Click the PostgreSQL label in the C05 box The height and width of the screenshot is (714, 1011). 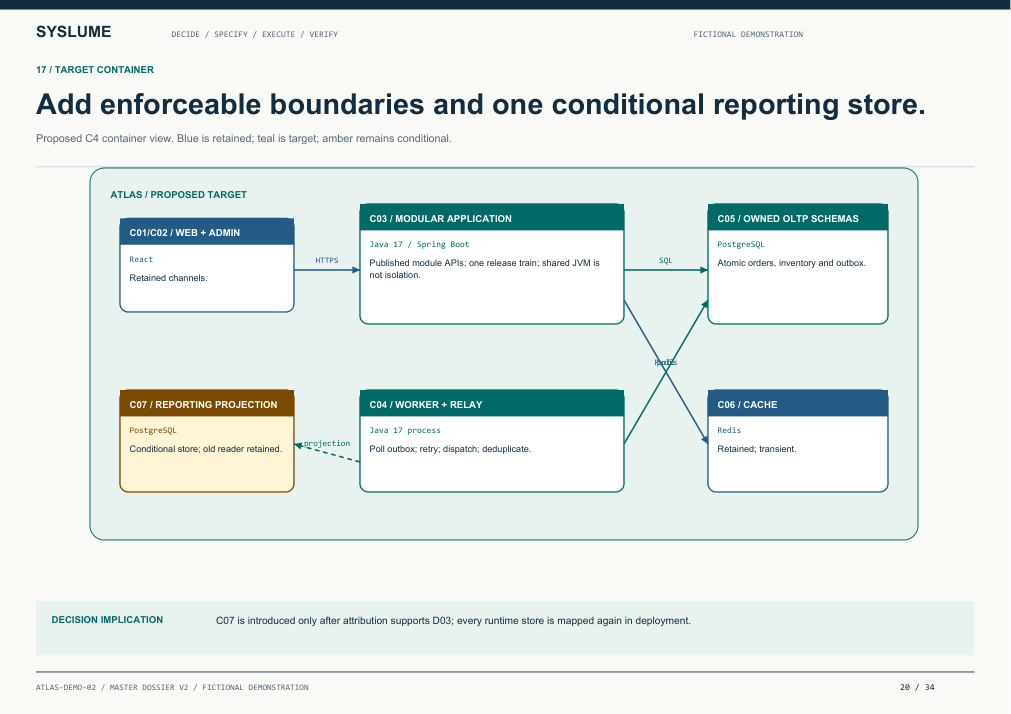point(741,244)
